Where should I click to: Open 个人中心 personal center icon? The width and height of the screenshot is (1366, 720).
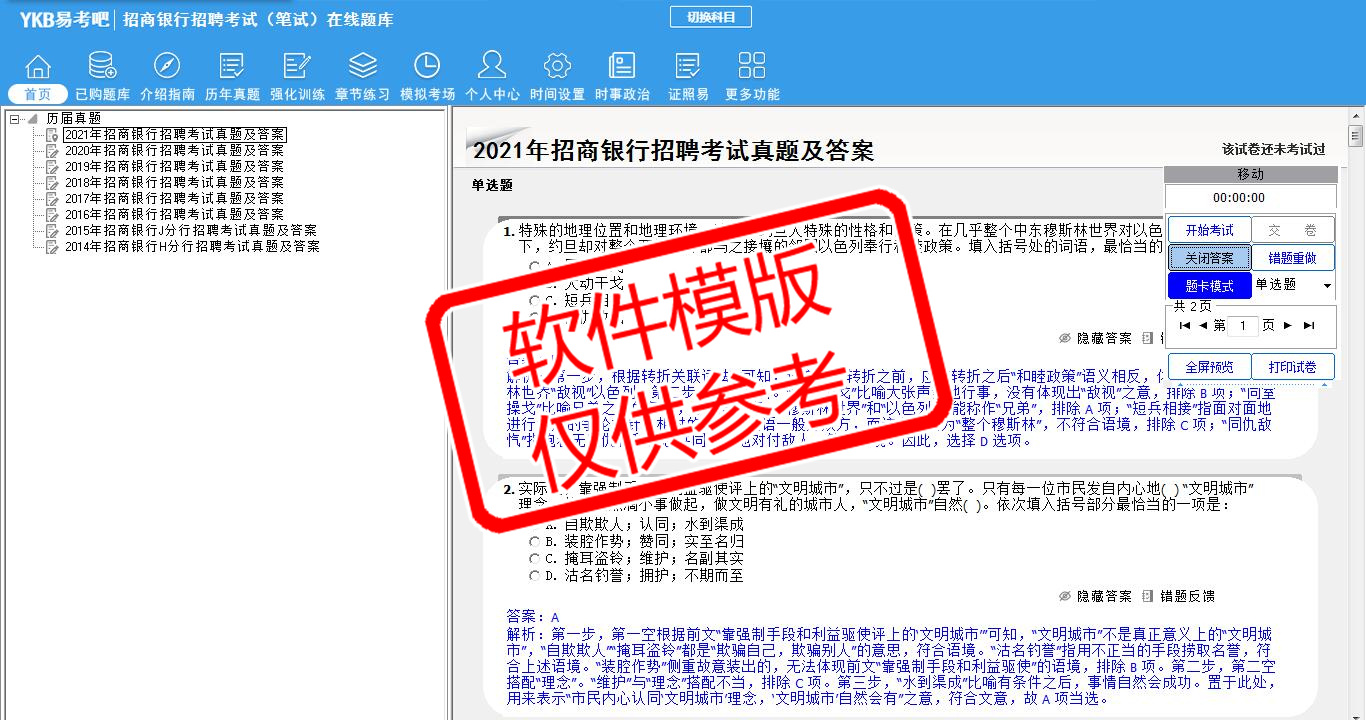[492, 67]
